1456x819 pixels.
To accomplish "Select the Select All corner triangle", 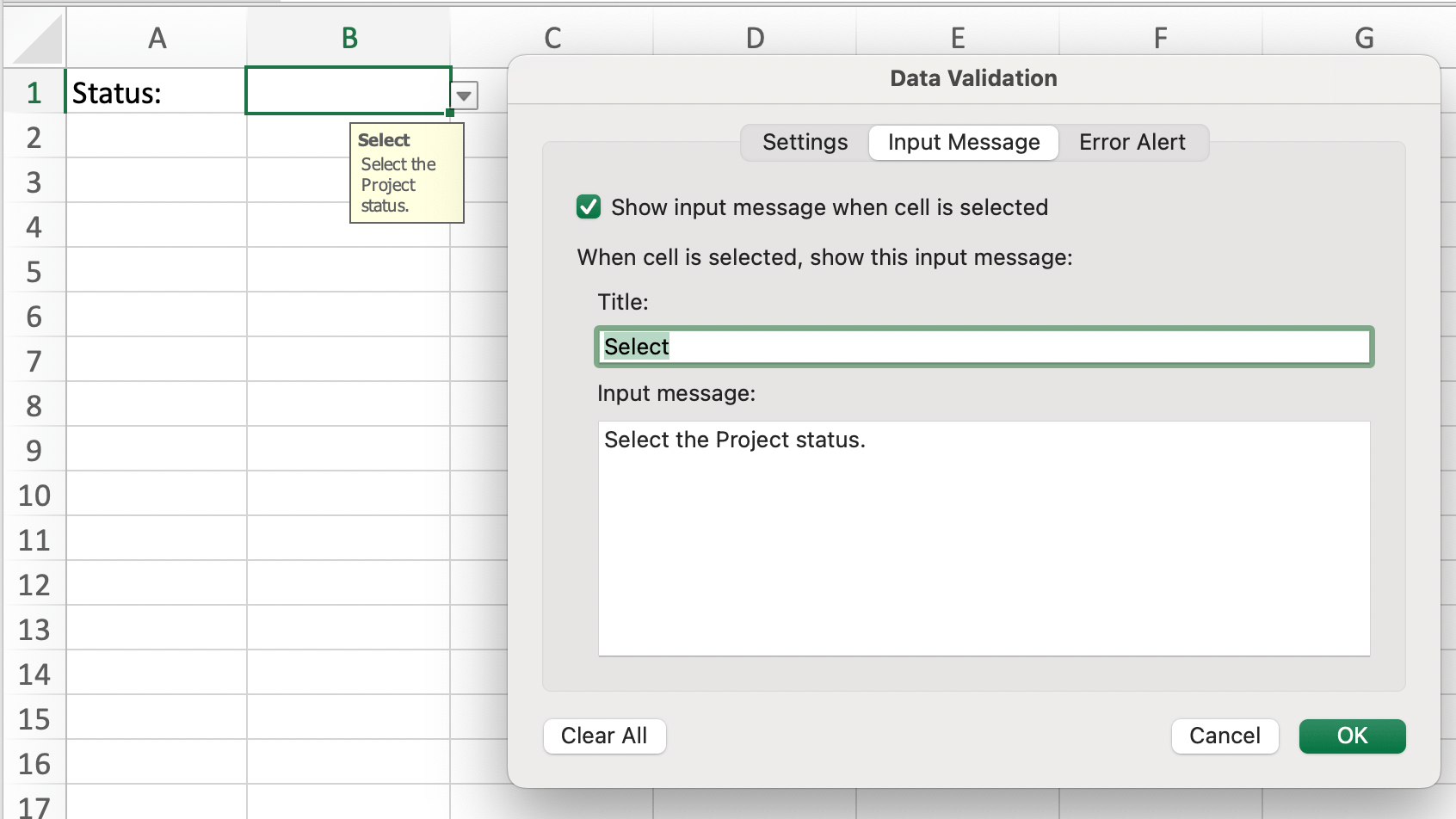I will [34, 39].
